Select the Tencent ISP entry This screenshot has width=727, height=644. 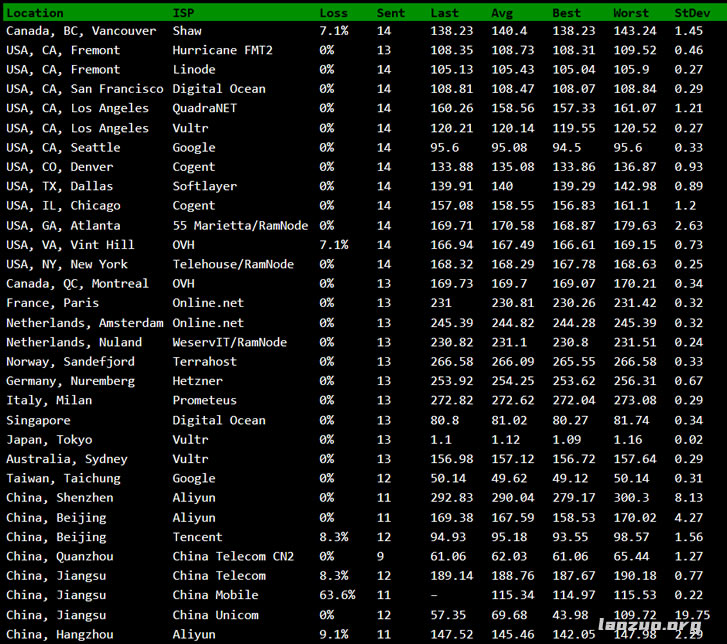click(x=197, y=537)
